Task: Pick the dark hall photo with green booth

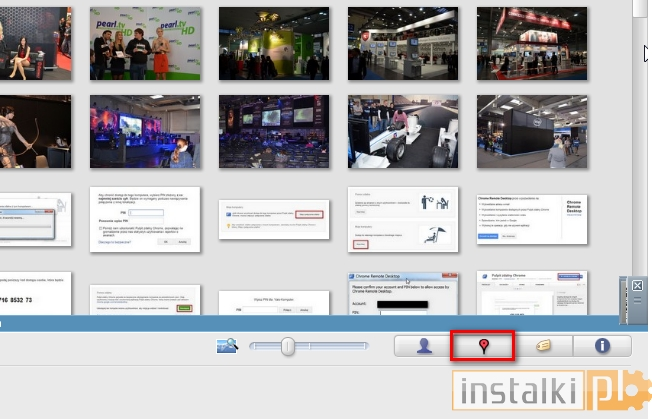Action: point(274,43)
